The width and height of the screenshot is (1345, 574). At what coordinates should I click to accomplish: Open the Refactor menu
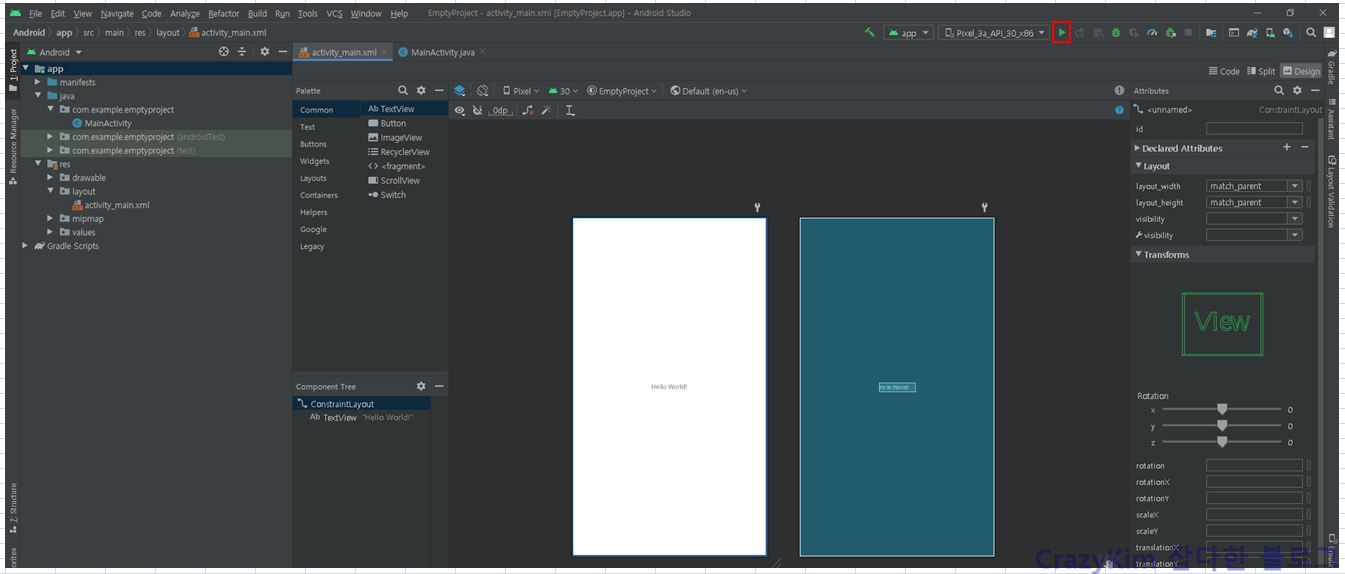(x=224, y=14)
